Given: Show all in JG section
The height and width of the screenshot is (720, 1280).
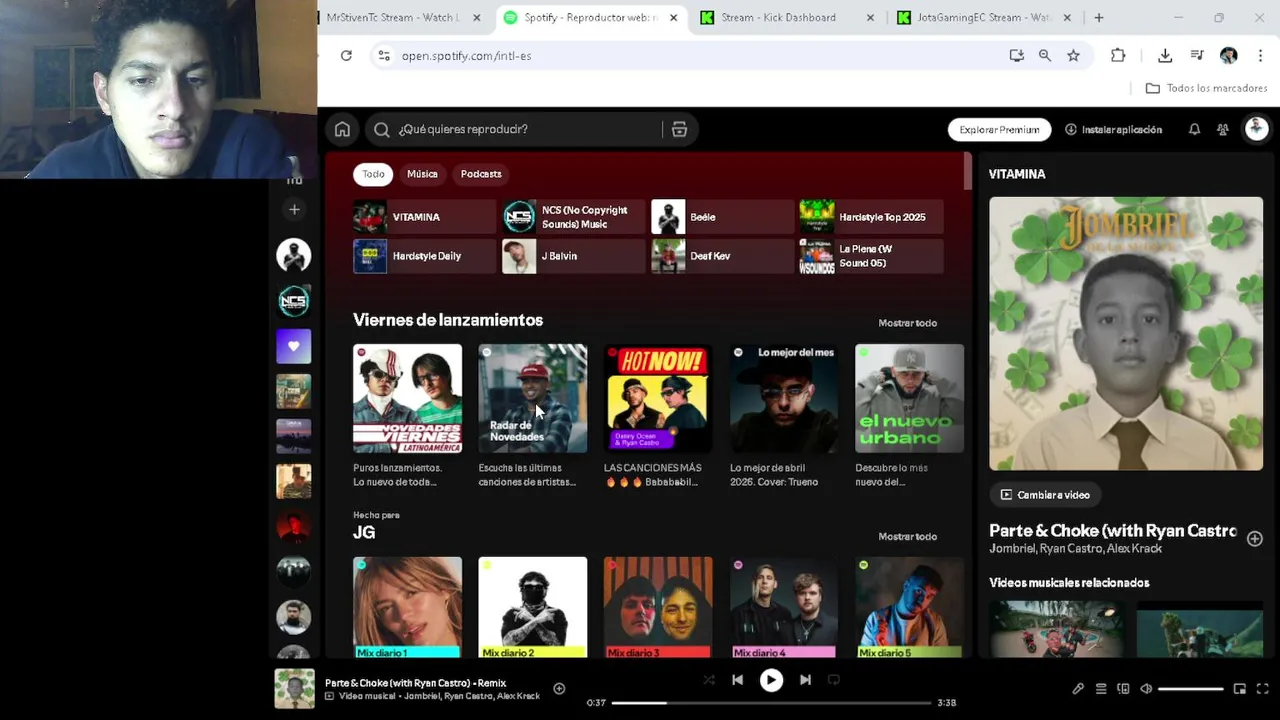Looking at the screenshot, I should pyautogui.click(x=907, y=537).
